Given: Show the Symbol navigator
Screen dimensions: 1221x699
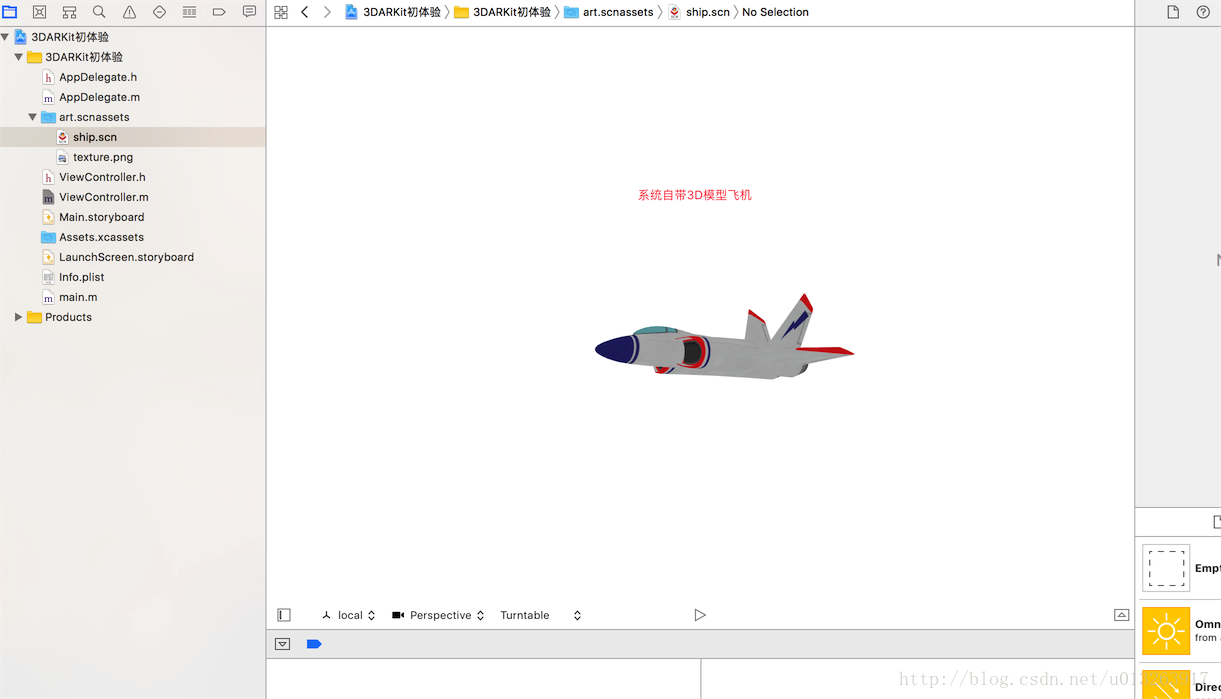Looking at the screenshot, I should [x=69, y=12].
